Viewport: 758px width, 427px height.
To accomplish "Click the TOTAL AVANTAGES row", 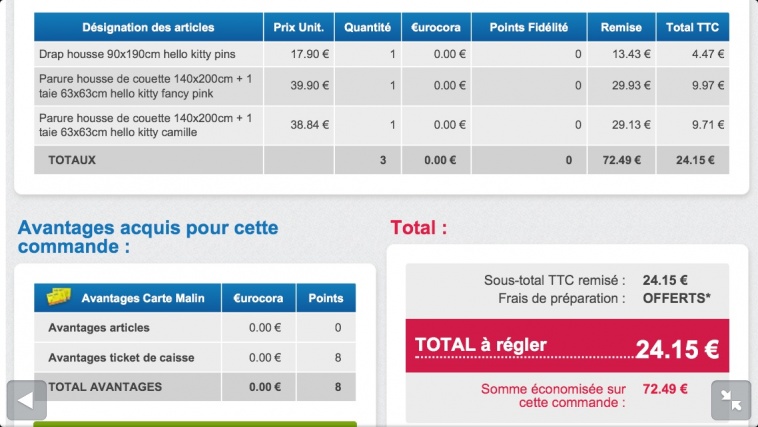I will pos(195,387).
